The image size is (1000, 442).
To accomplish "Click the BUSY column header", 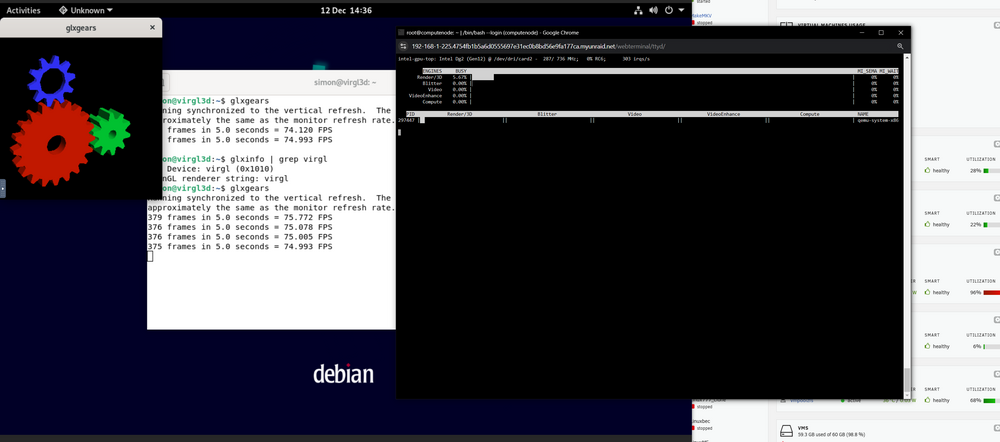I will click(460, 71).
